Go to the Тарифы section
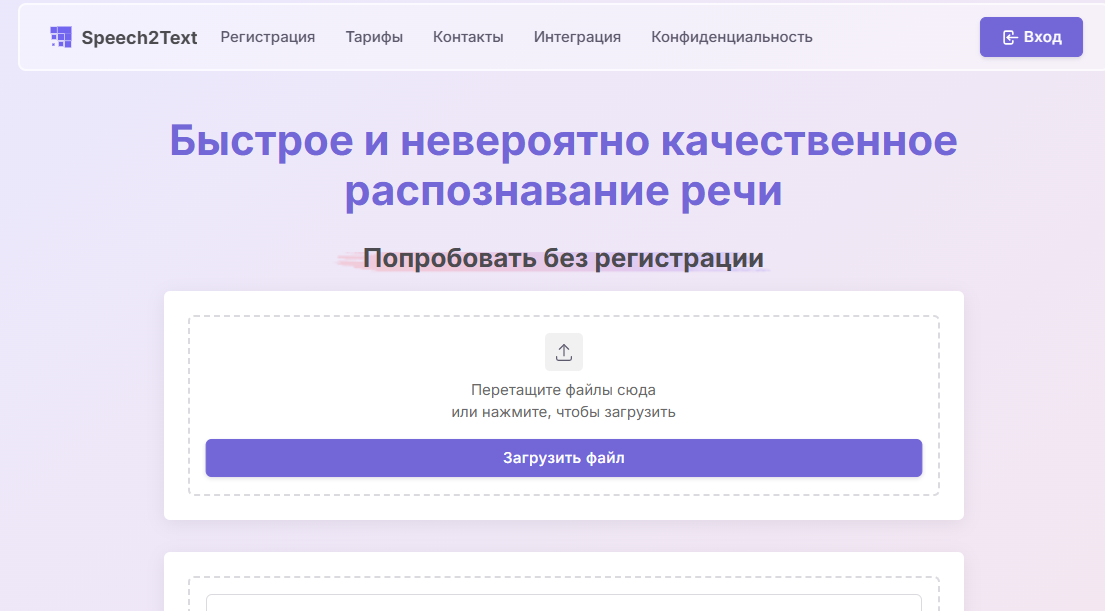This screenshot has height=611, width=1105. tap(374, 37)
